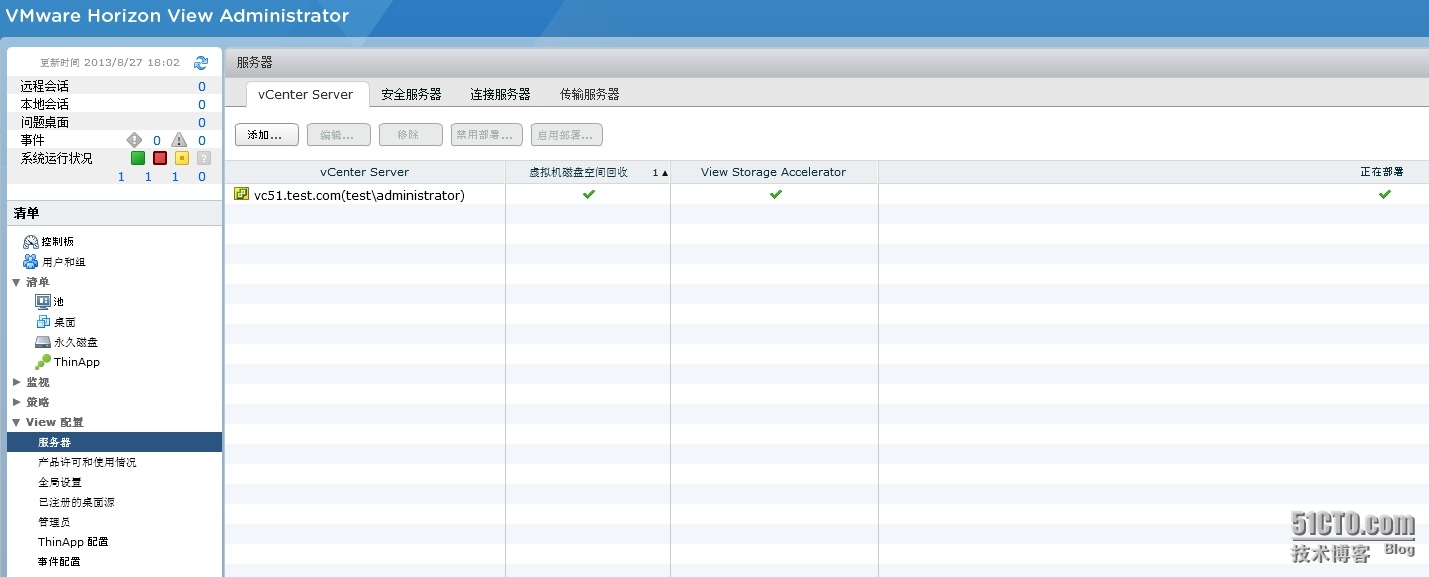Switch to the 安全服务器 tab
The height and width of the screenshot is (577, 1429).
point(411,94)
